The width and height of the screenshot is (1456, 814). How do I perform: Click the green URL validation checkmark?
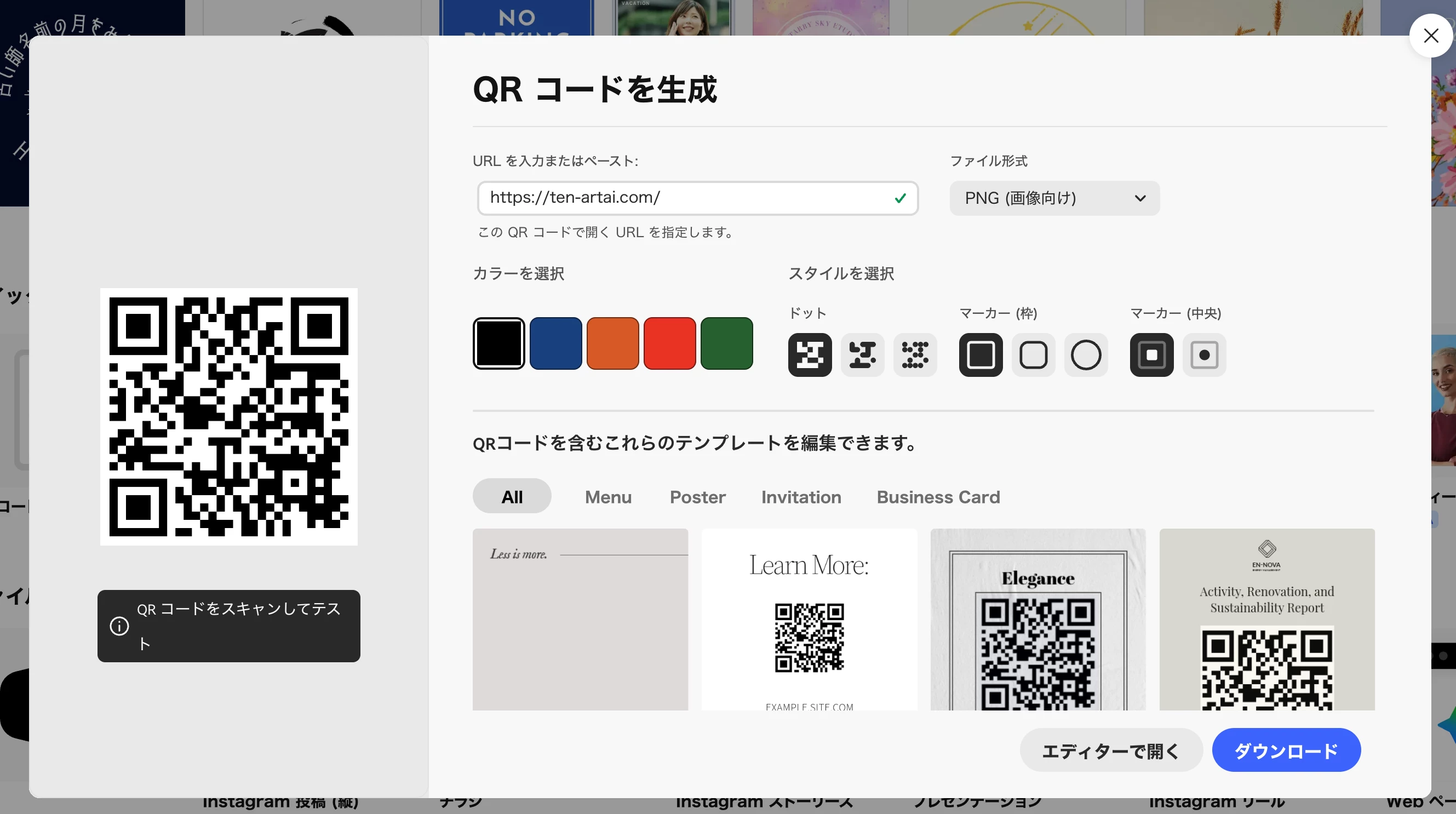pyautogui.click(x=901, y=198)
